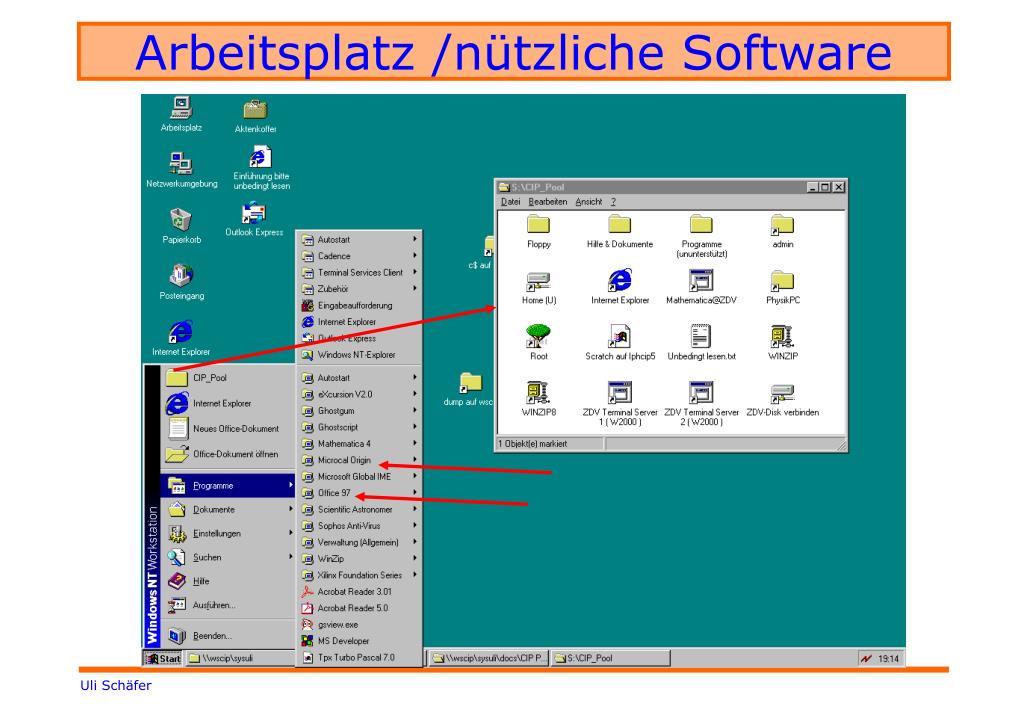Switch to \\wscip\sysuli taskbar button
This screenshot has height=709, width=1024.
[240, 658]
